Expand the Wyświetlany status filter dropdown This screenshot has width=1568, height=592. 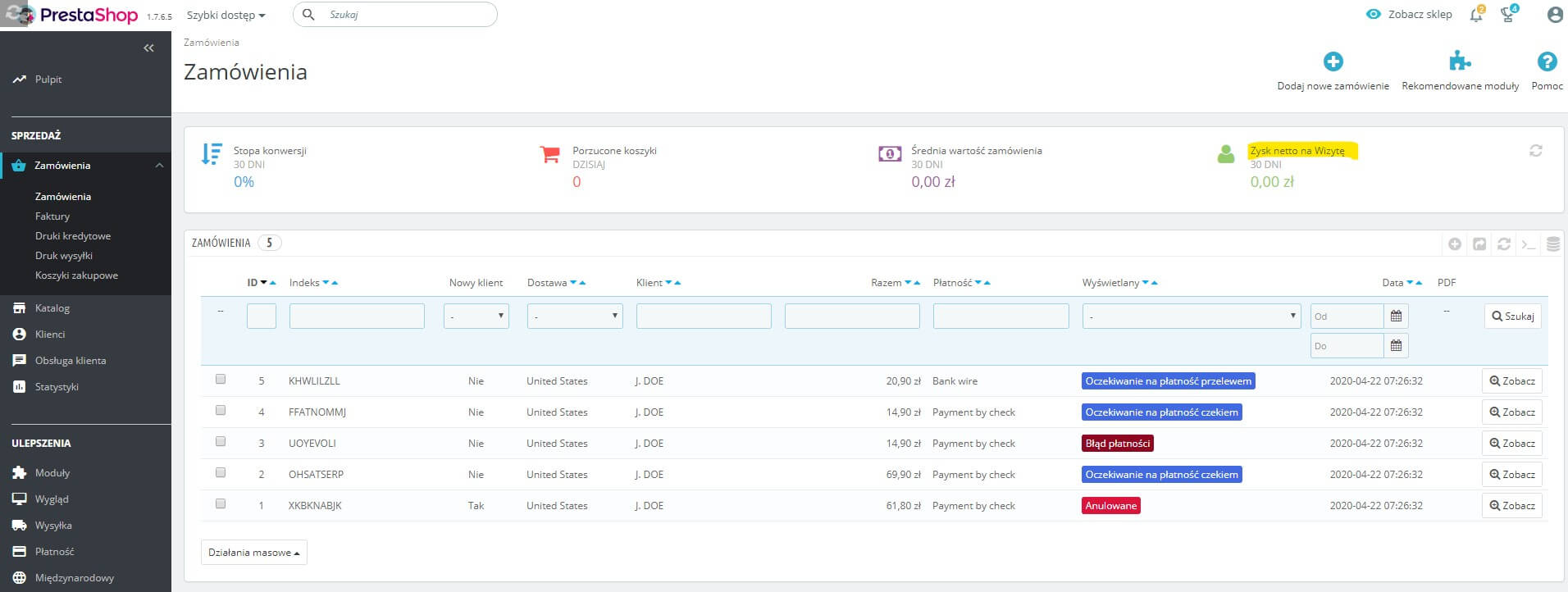(1191, 316)
